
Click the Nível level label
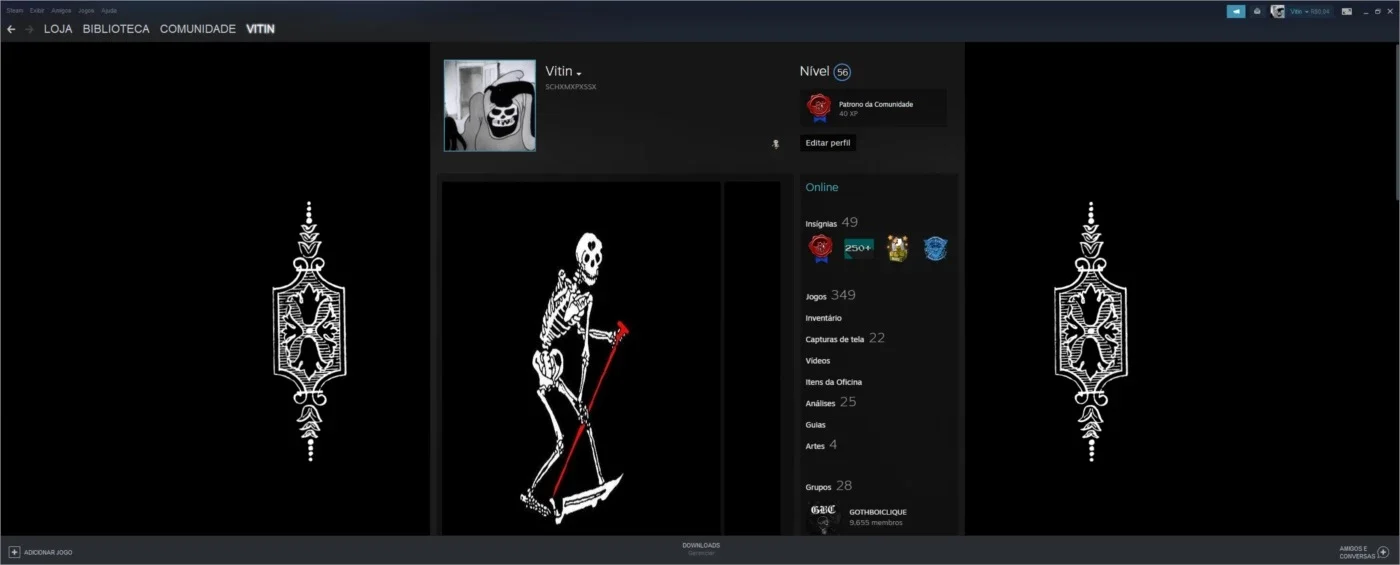click(x=814, y=71)
